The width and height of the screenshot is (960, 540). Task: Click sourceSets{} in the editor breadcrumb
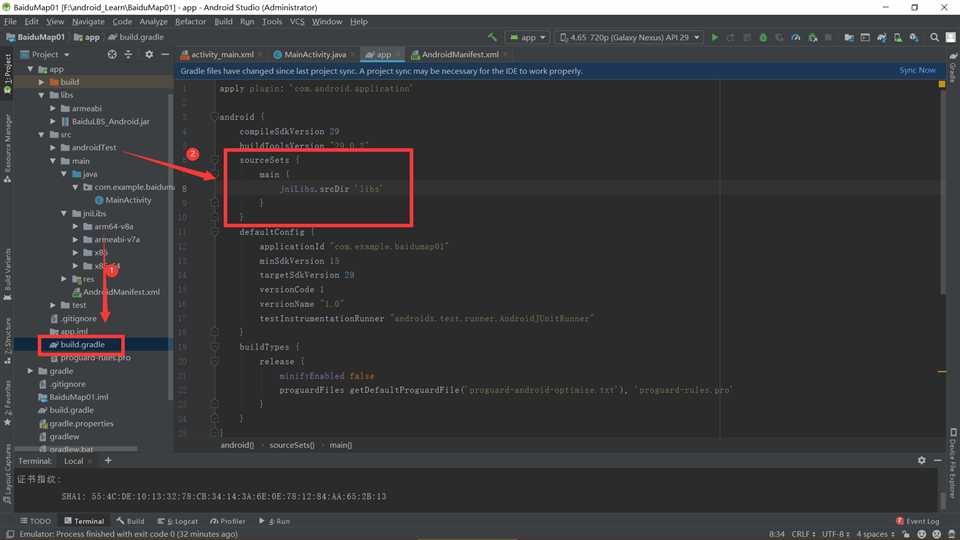click(x=291, y=445)
